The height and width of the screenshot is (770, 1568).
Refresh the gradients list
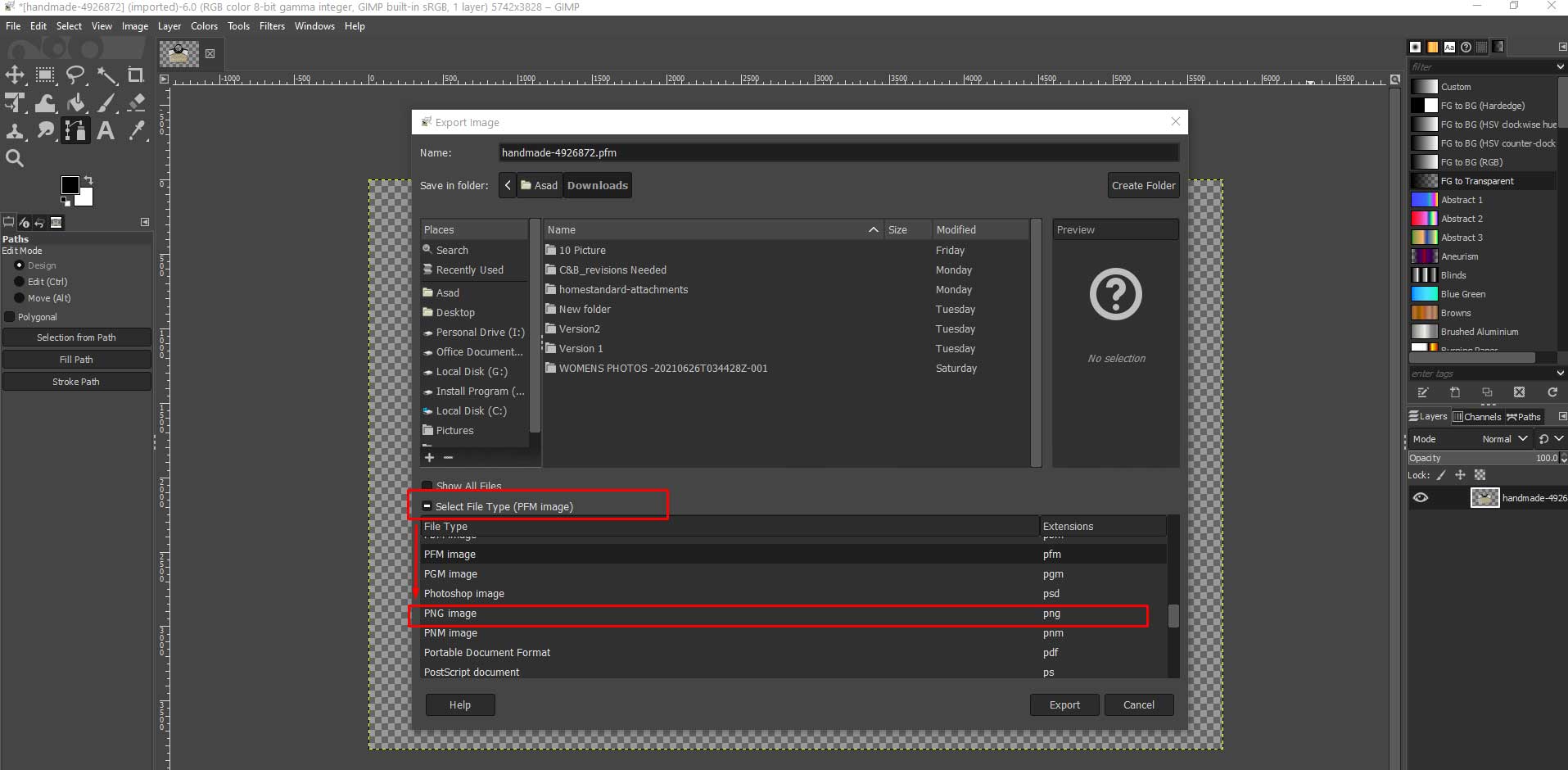click(1552, 392)
